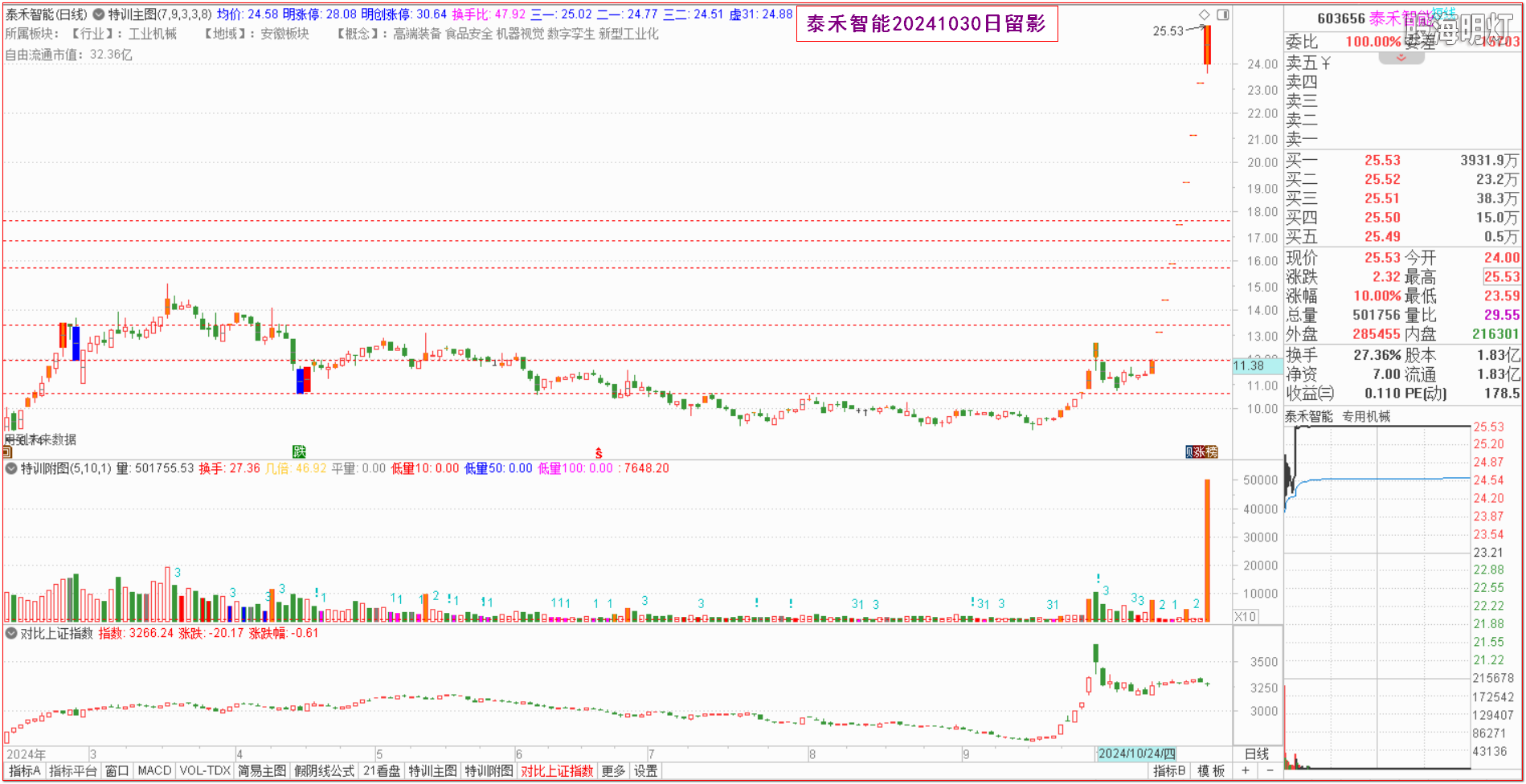Click the diamond icon atop the chart
Screen dimensions: 1526x784
[1204, 14]
